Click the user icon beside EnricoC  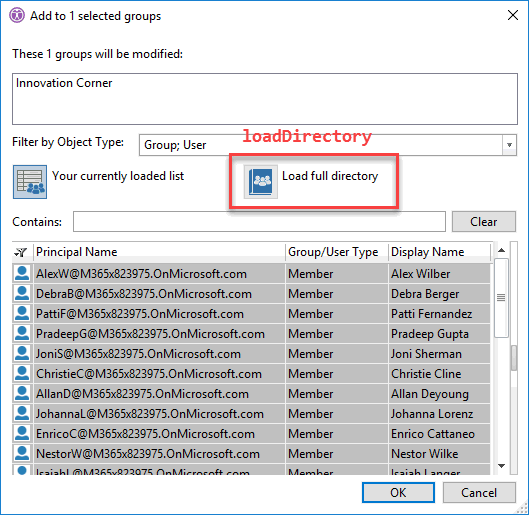coord(22,433)
